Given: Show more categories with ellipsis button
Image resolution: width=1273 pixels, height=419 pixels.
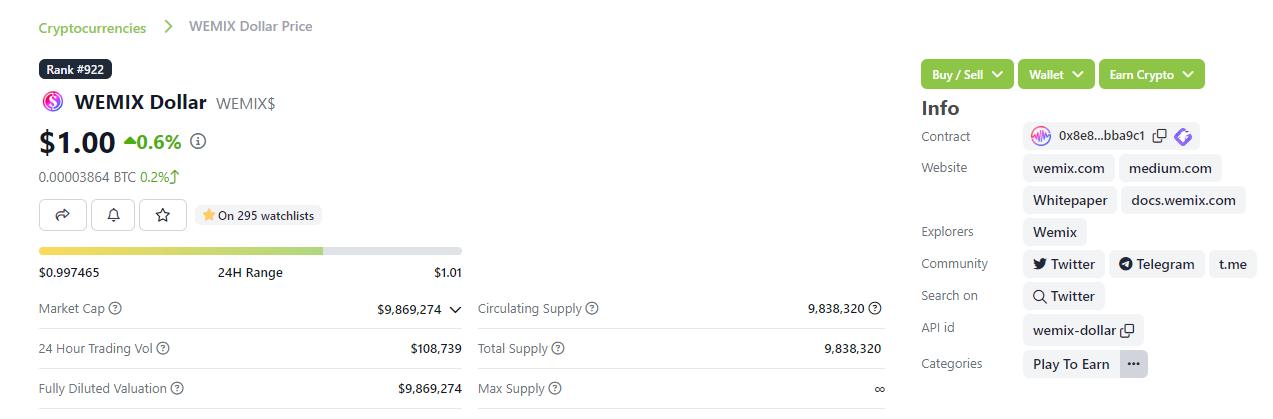Looking at the screenshot, I should pyautogui.click(x=1133, y=364).
